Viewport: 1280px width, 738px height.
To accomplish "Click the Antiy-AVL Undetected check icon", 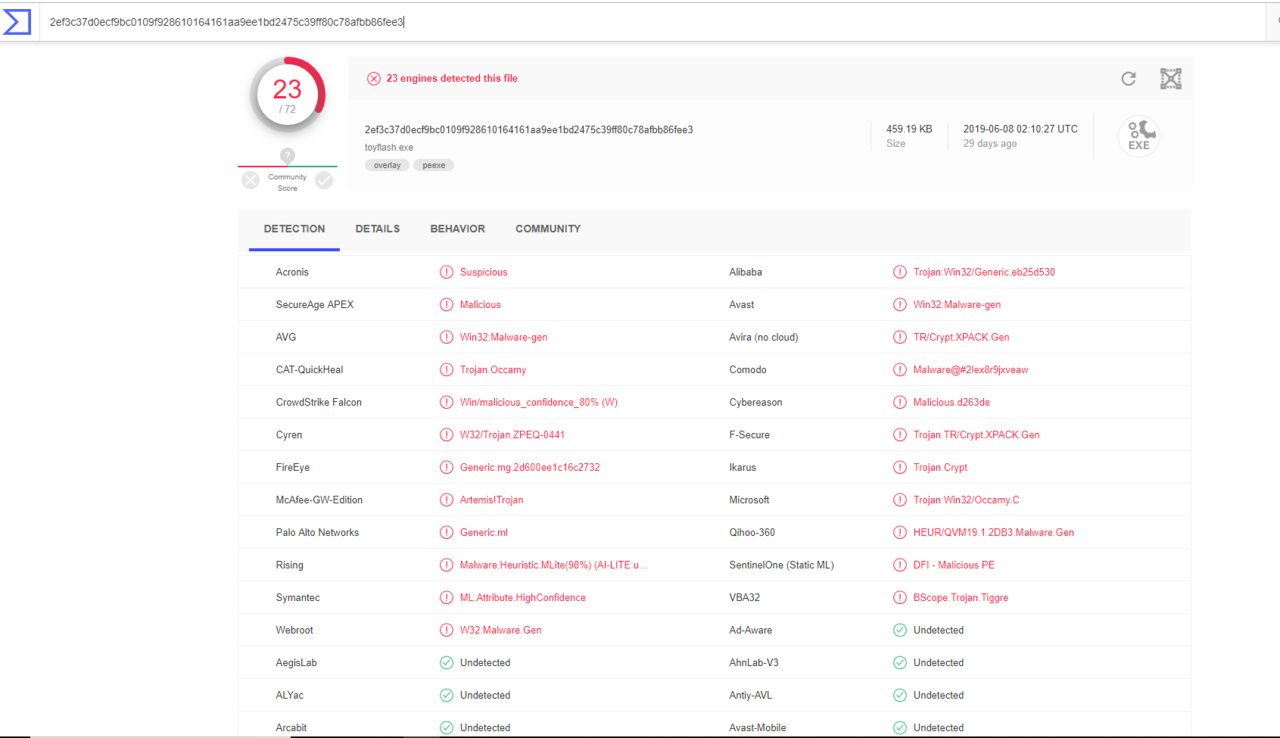I will point(899,695).
